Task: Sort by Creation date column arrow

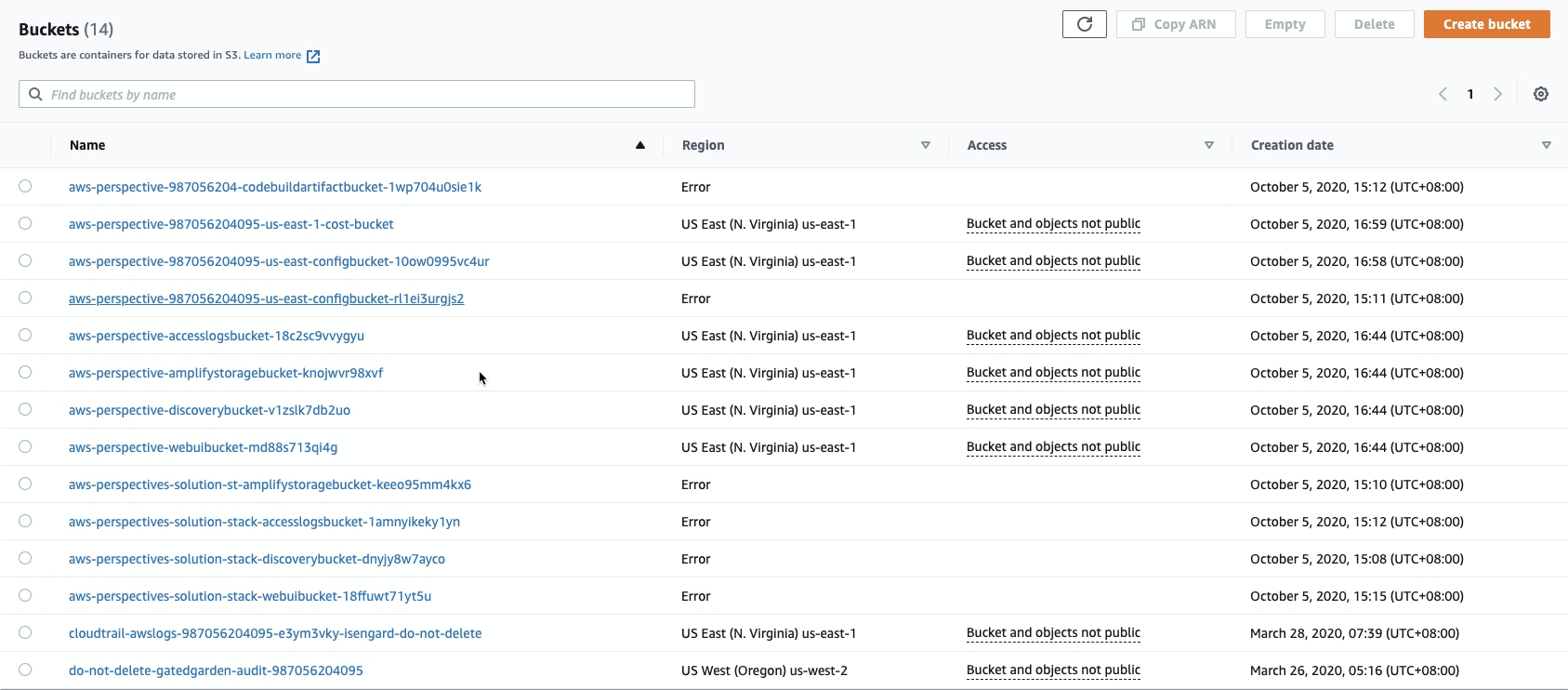Action: pos(1547,145)
